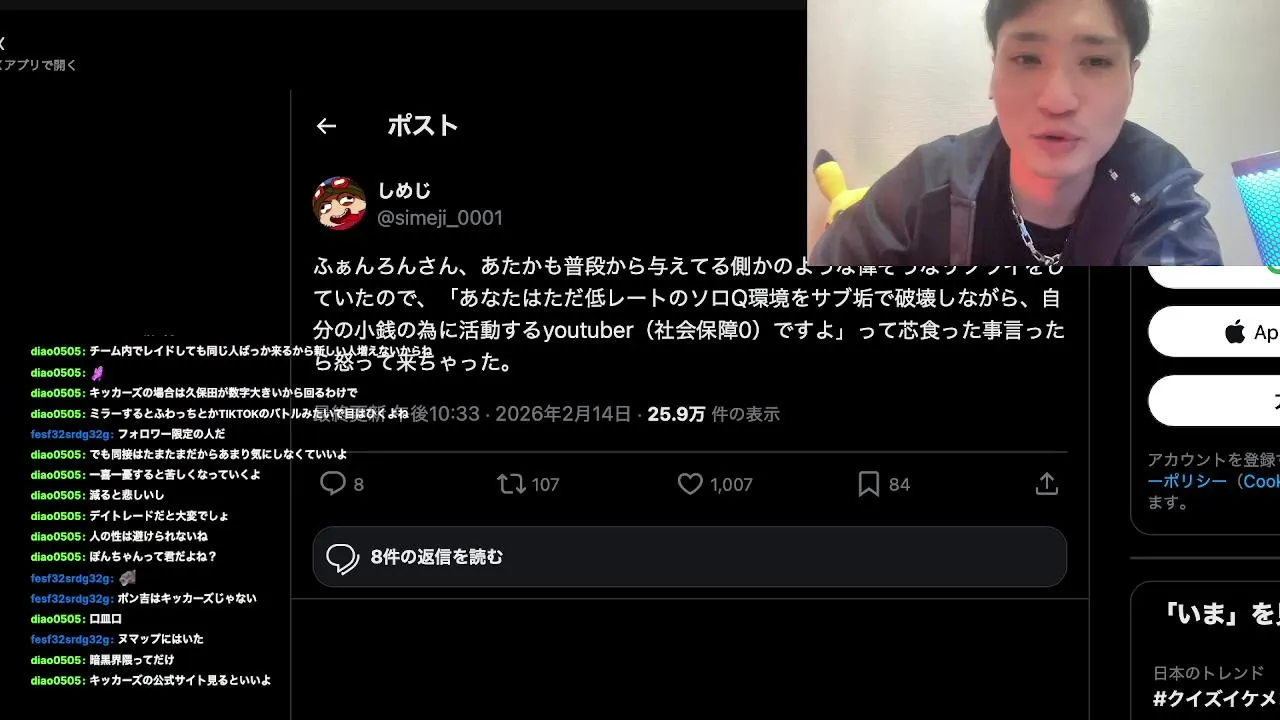Open しめじ's profile avatar
The image size is (1280, 720).
coord(339,203)
